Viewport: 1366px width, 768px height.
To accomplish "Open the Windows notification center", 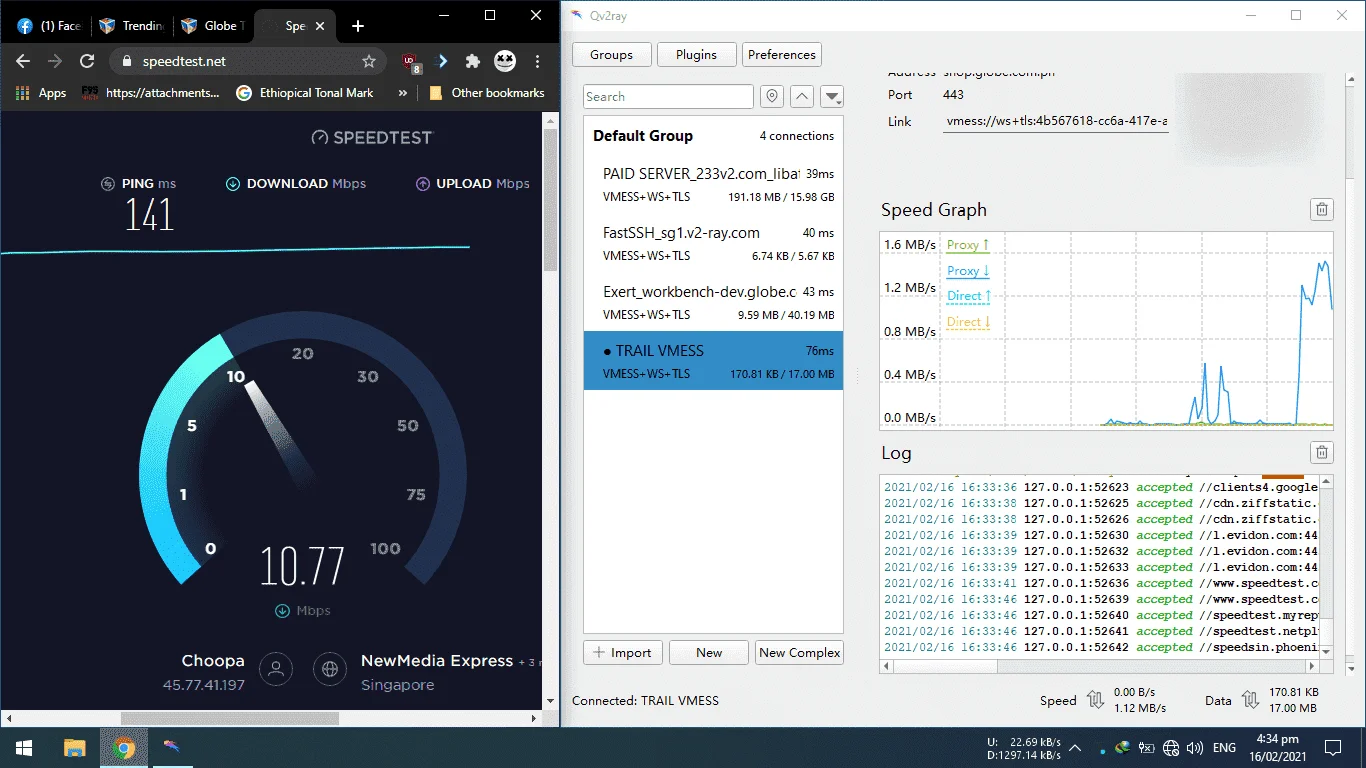I will click(x=1333, y=747).
